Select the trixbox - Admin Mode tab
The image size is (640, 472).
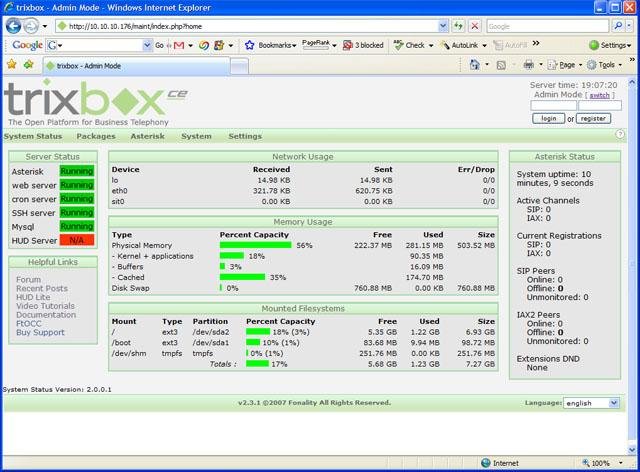137,66
